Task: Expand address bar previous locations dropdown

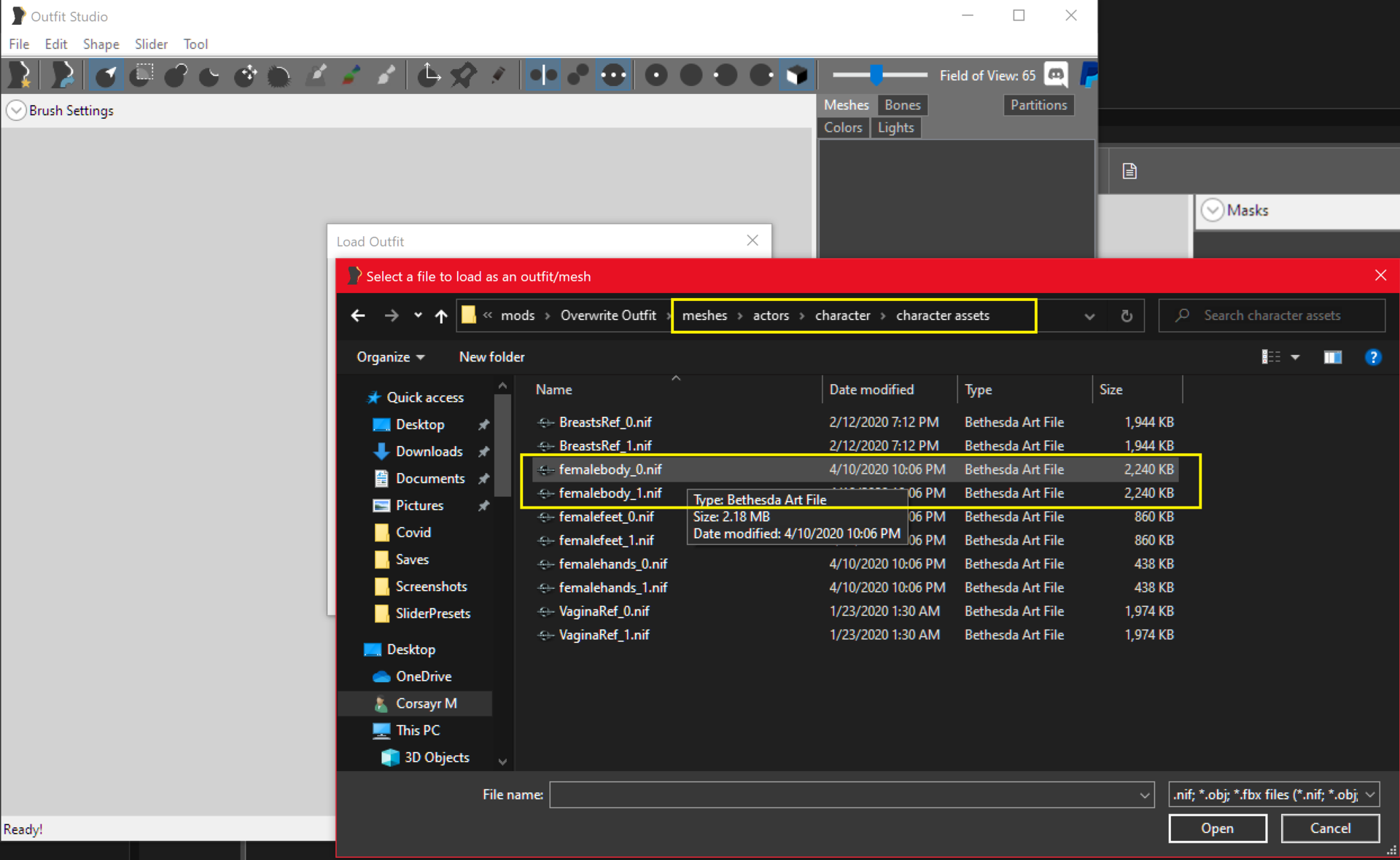Action: [1089, 316]
